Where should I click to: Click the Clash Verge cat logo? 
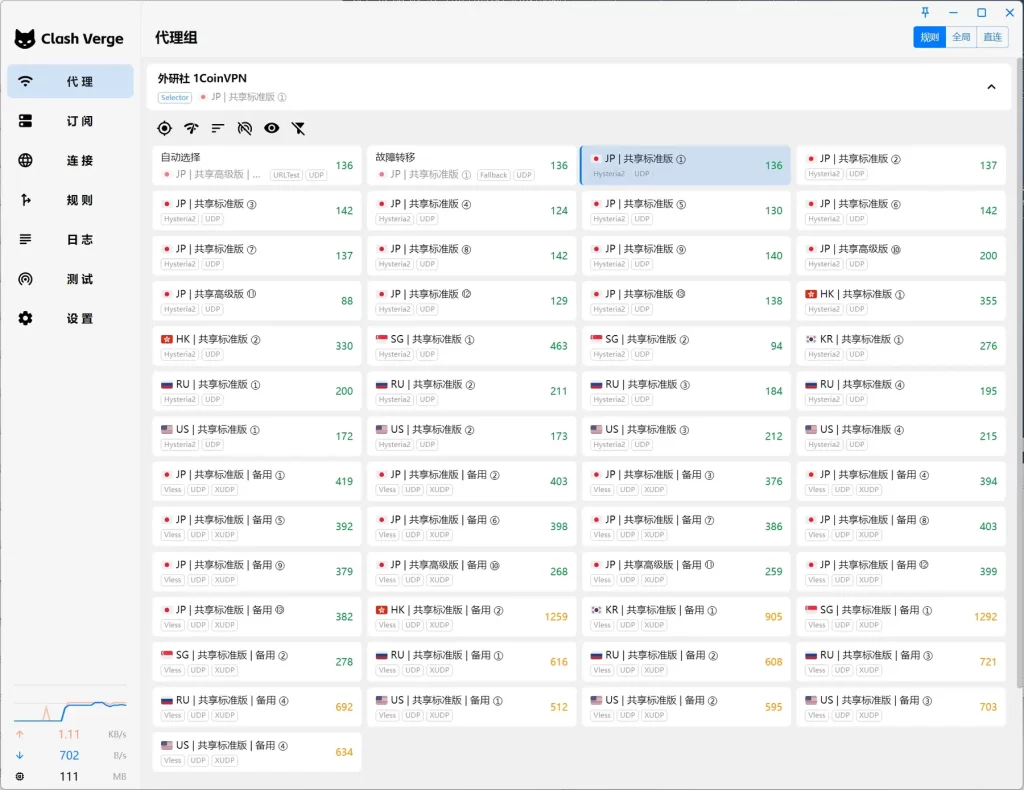pos(25,39)
